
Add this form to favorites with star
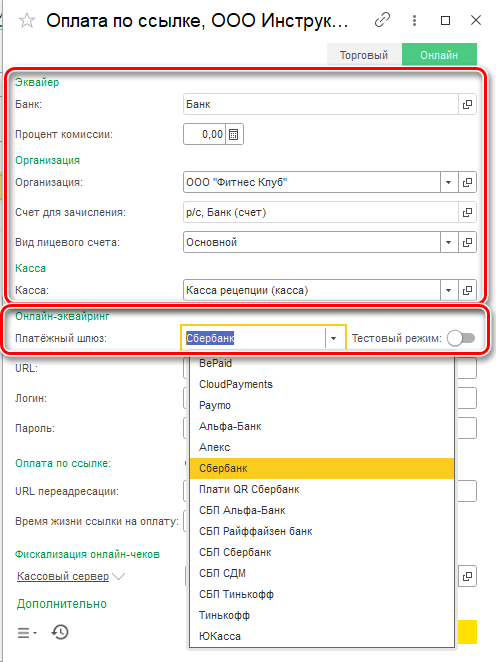pos(27,20)
